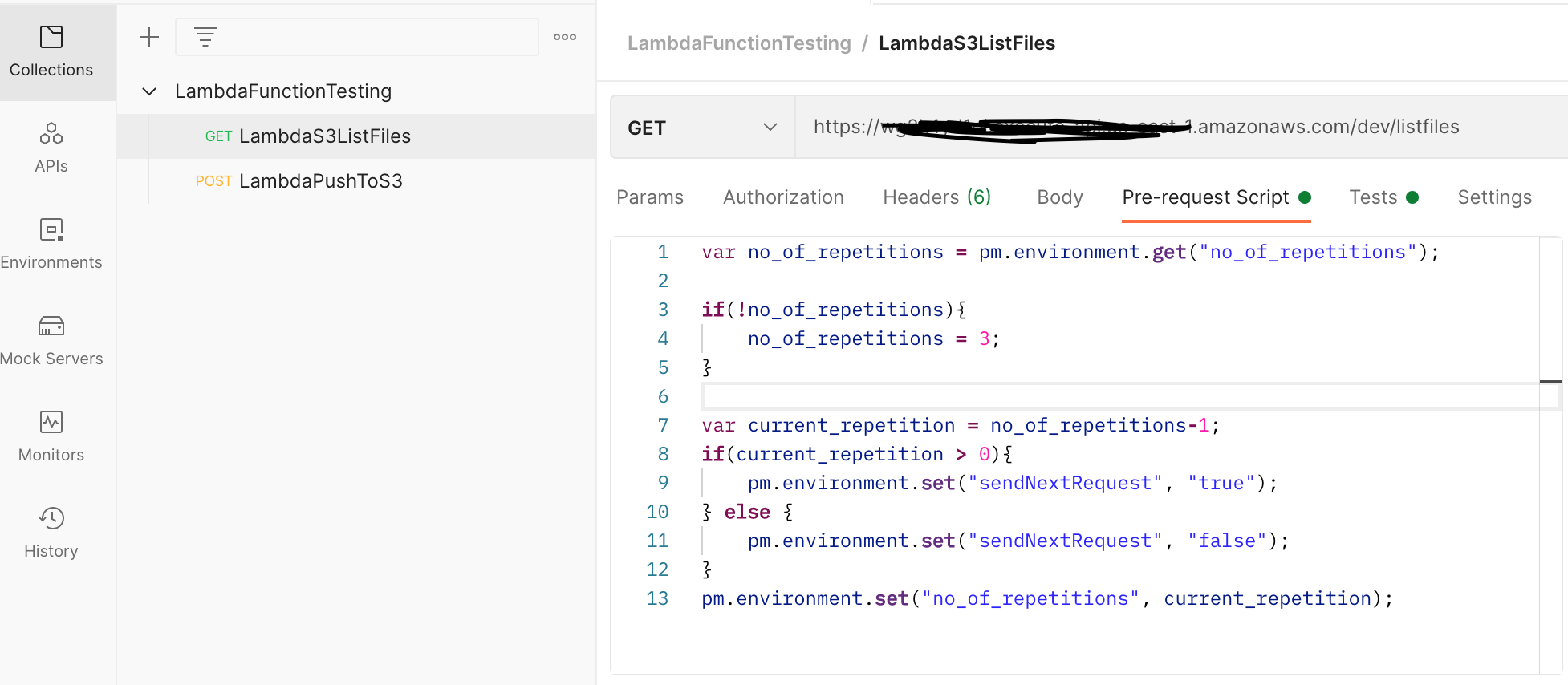The width and height of the screenshot is (1568, 685).
Task: Select the LambdaS3ListFiles GET request
Action: coord(324,136)
